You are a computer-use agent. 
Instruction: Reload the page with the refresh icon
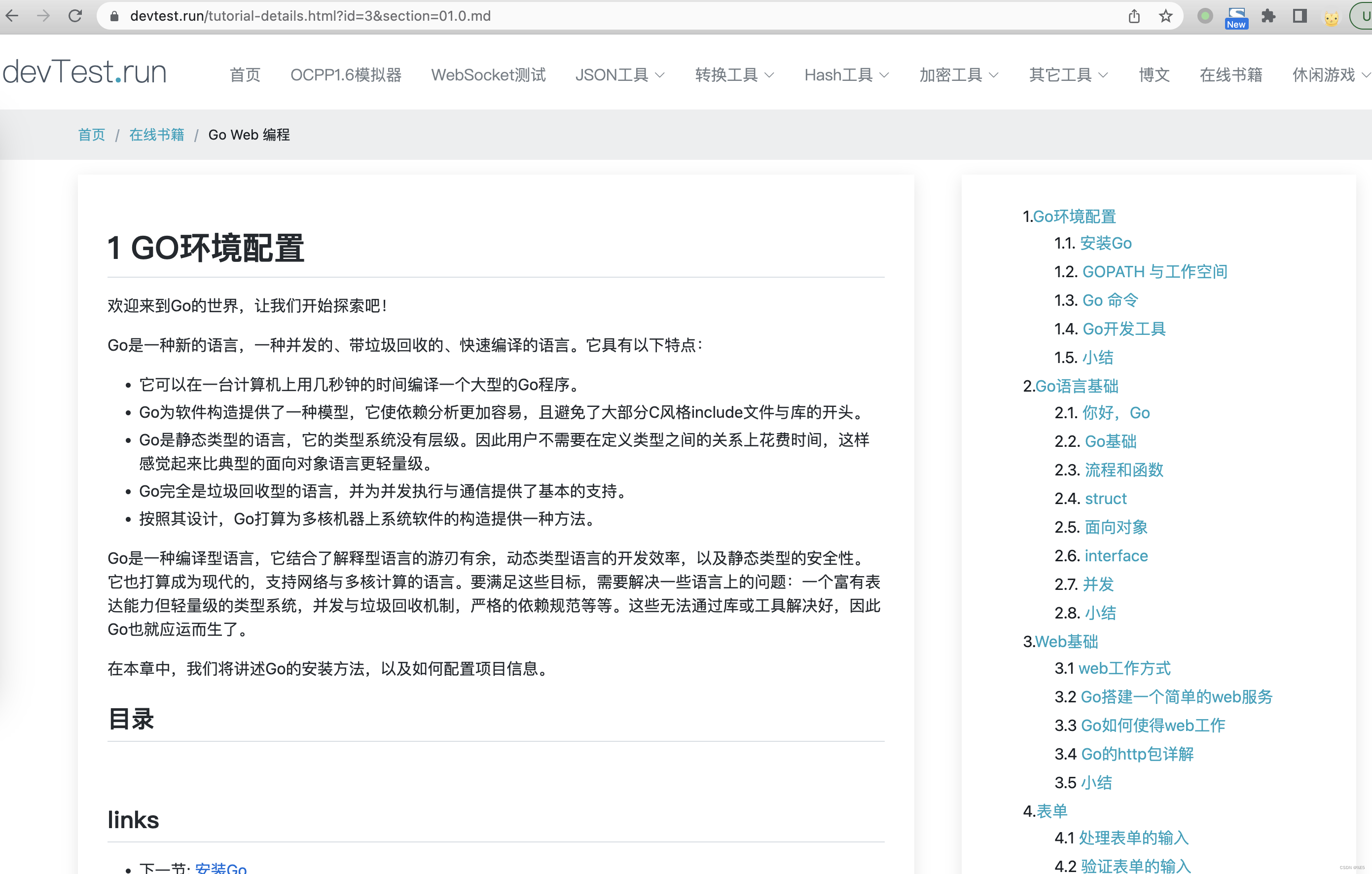[76, 16]
